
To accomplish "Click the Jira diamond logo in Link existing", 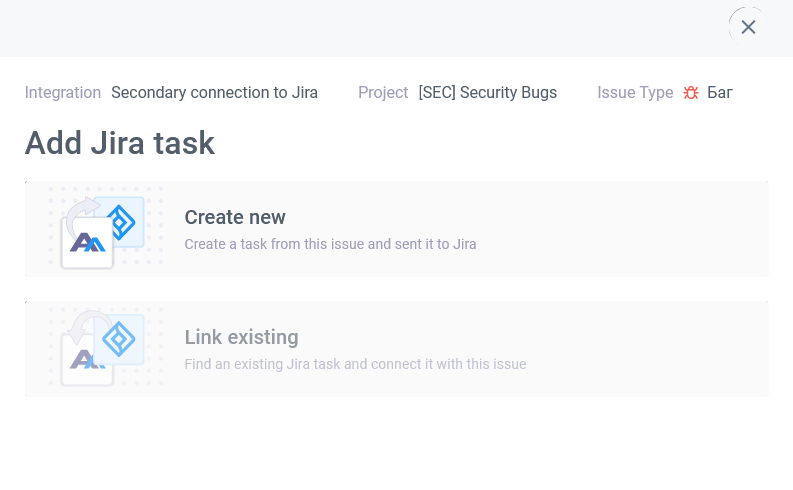I will (x=119, y=339).
